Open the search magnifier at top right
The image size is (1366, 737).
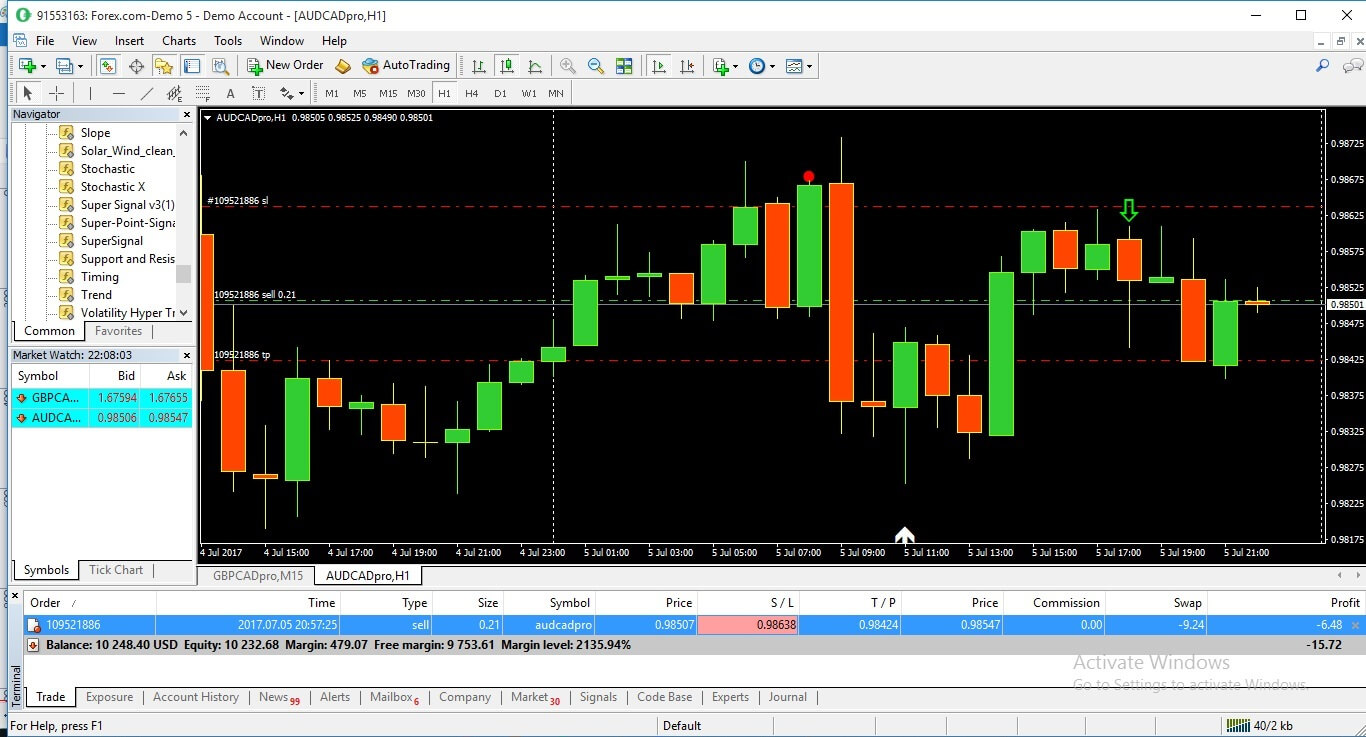coord(1322,66)
